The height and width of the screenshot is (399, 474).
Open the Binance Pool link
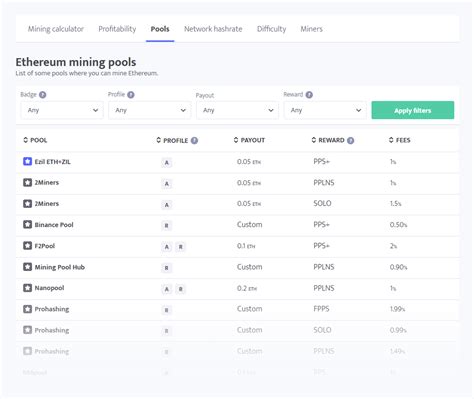pyautogui.click(x=54, y=225)
